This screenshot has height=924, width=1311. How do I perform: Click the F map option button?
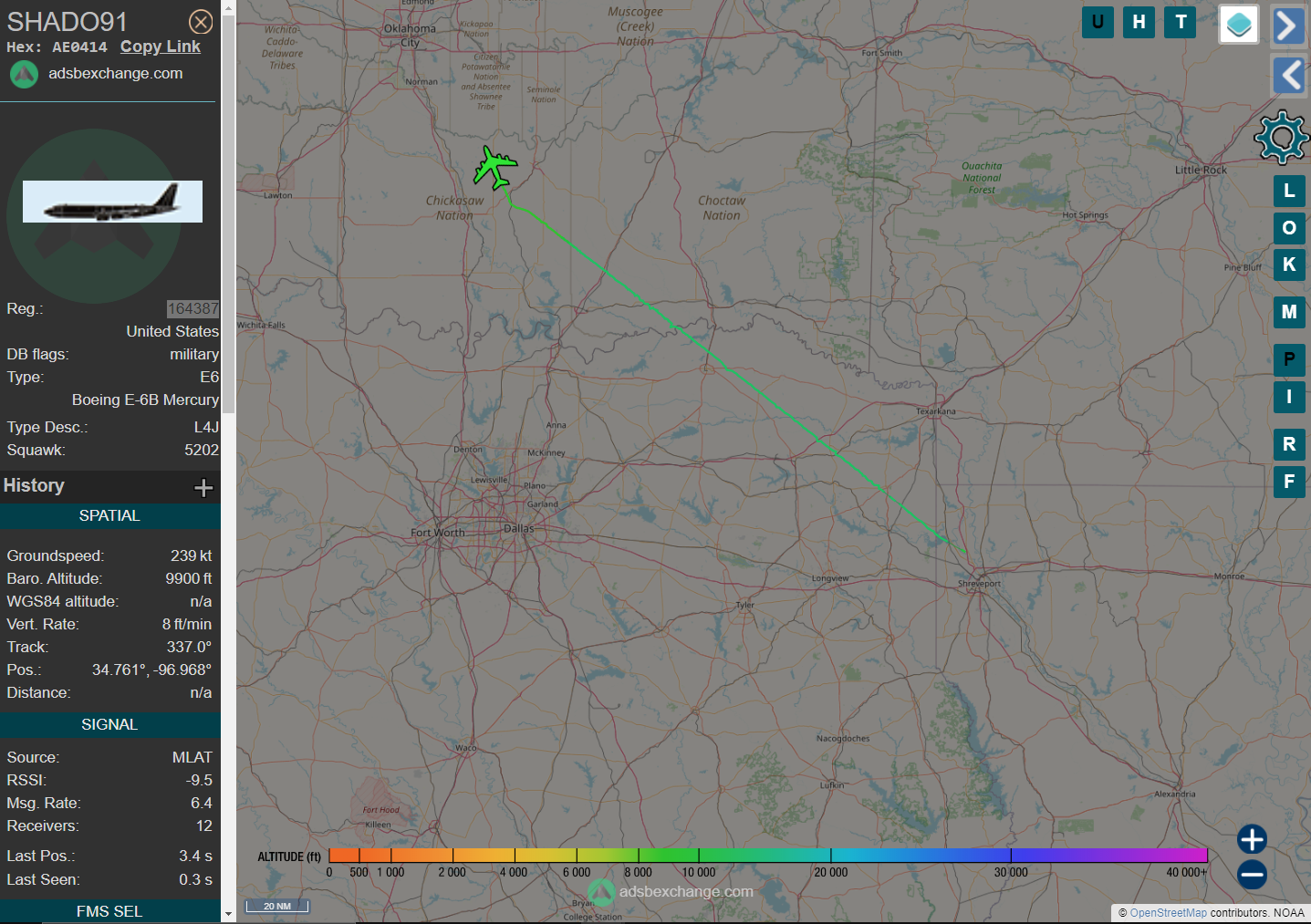(x=1289, y=482)
